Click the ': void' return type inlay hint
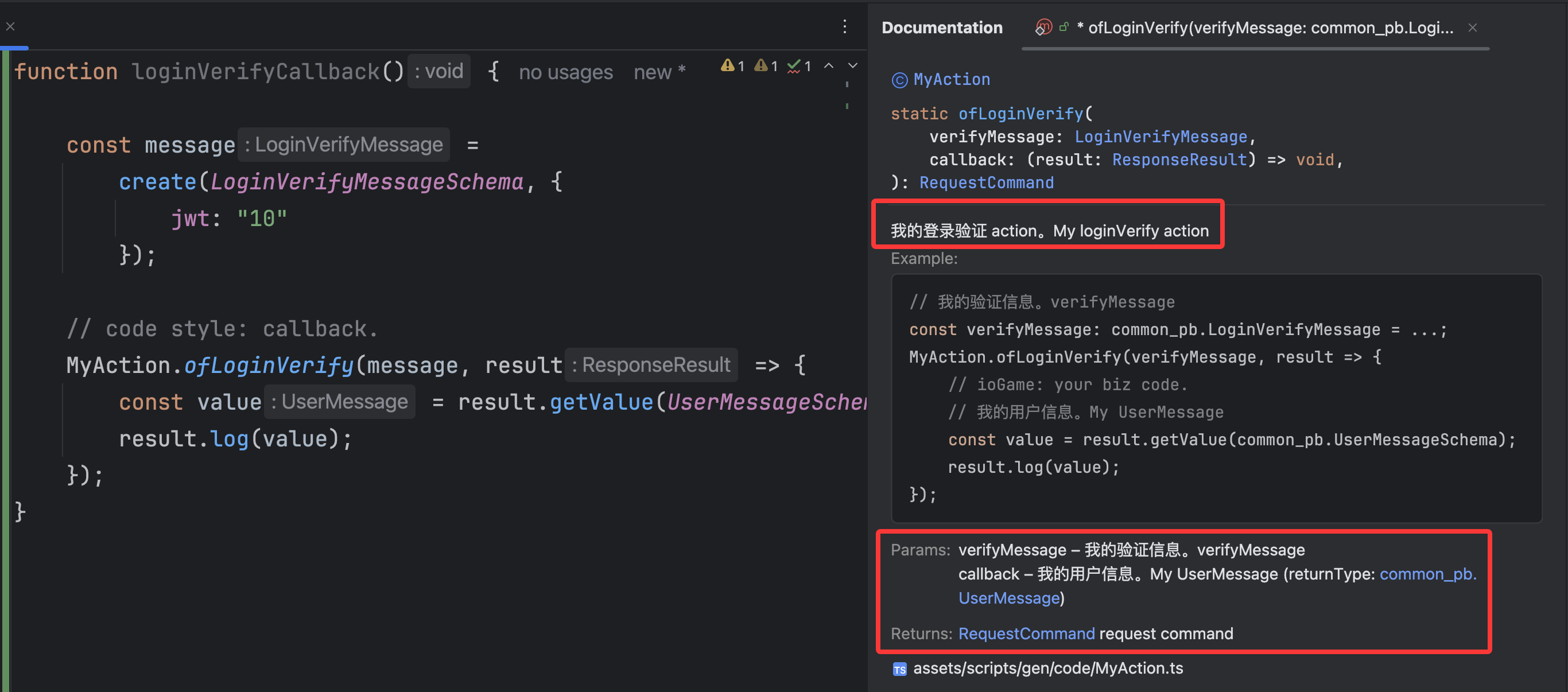 click(439, 72)
